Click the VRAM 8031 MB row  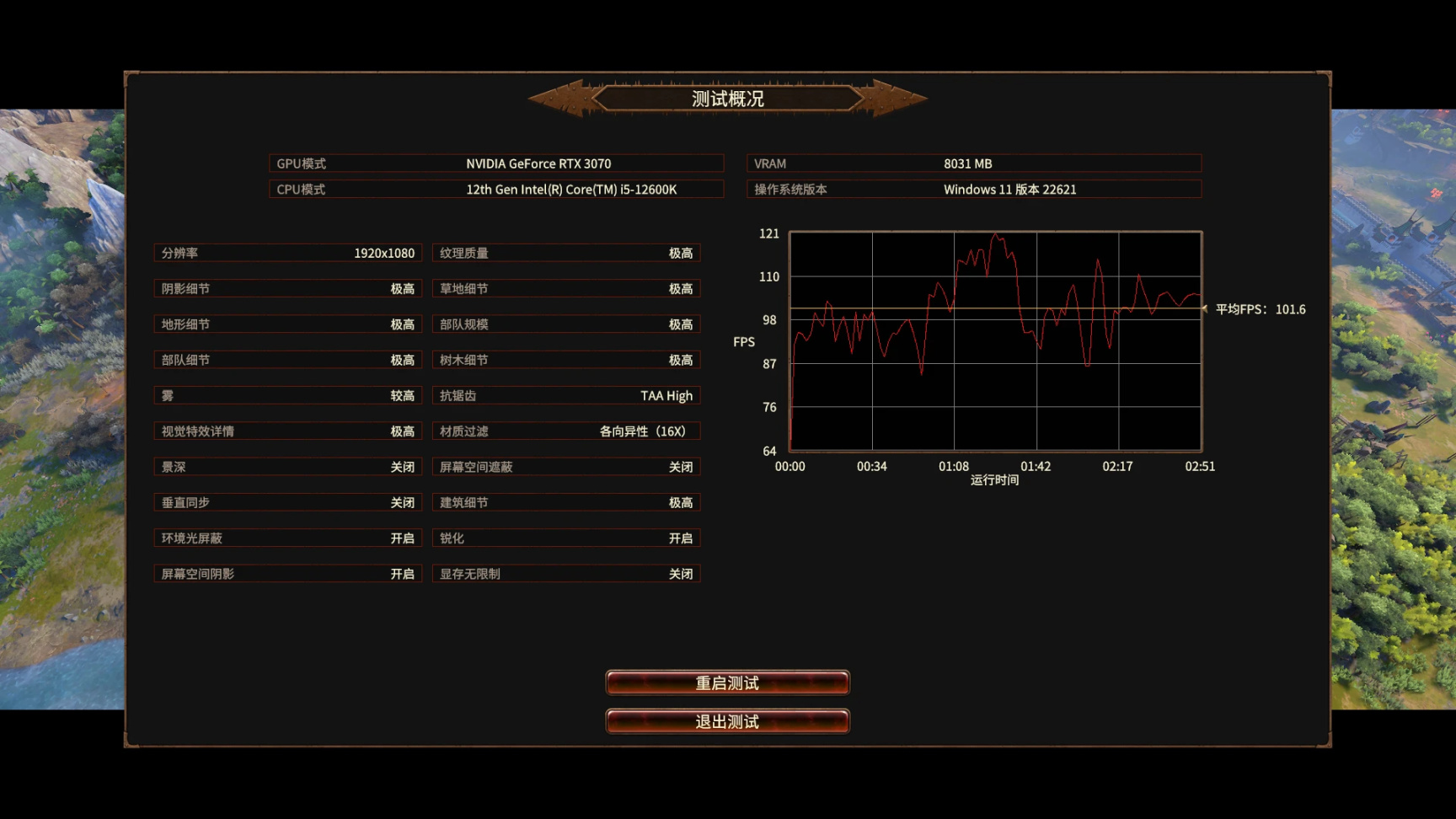click(974, 163)
